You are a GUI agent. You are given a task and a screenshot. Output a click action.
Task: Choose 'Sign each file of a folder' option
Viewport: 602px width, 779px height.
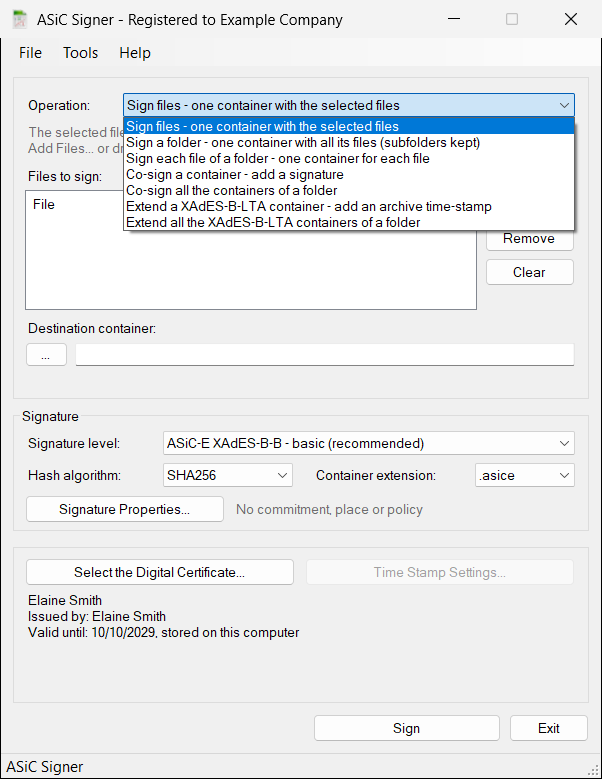349,158
